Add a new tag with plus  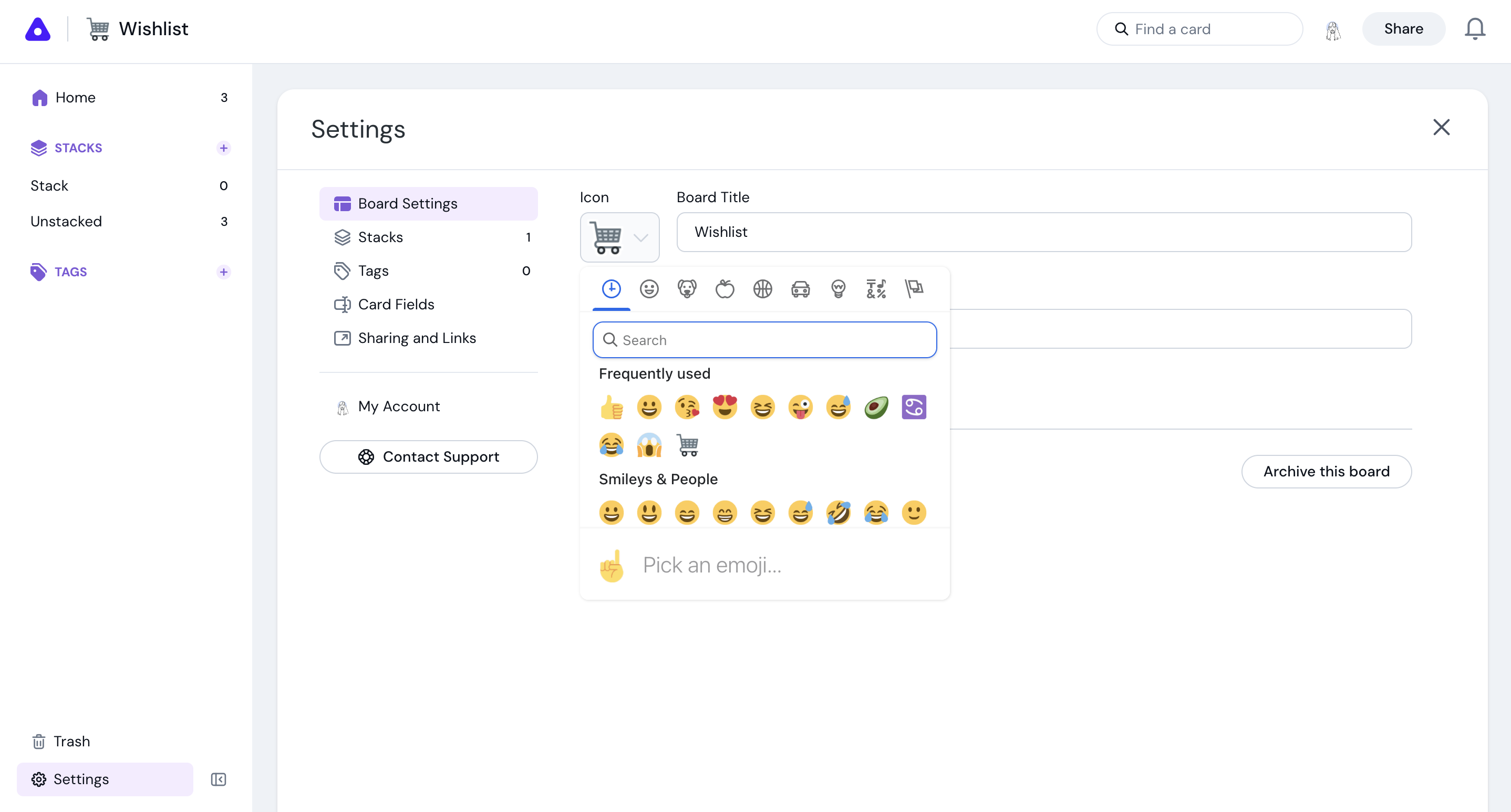pyautogui.click(x=223, y=272)
